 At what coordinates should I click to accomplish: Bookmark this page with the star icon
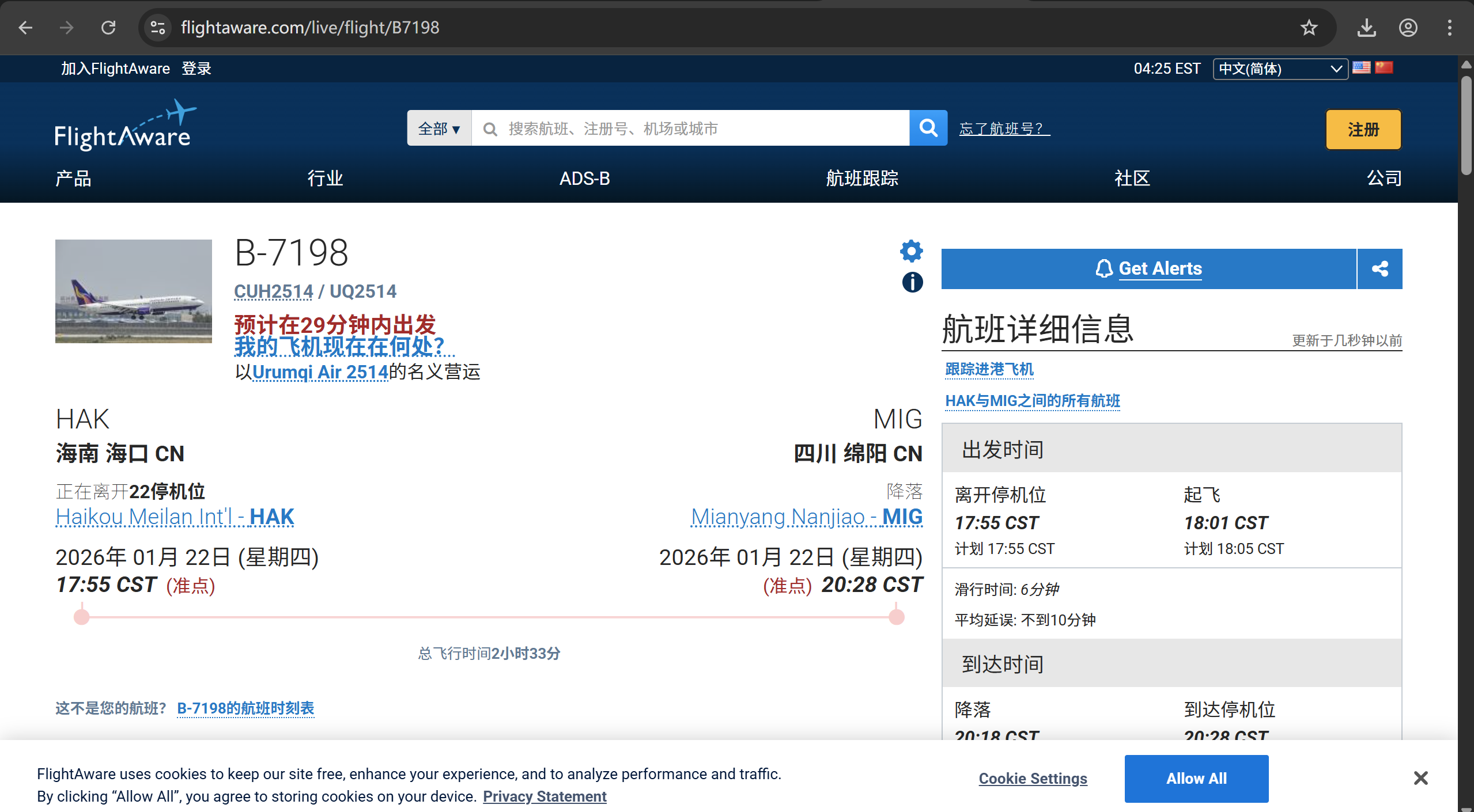tap(1309, 28)
